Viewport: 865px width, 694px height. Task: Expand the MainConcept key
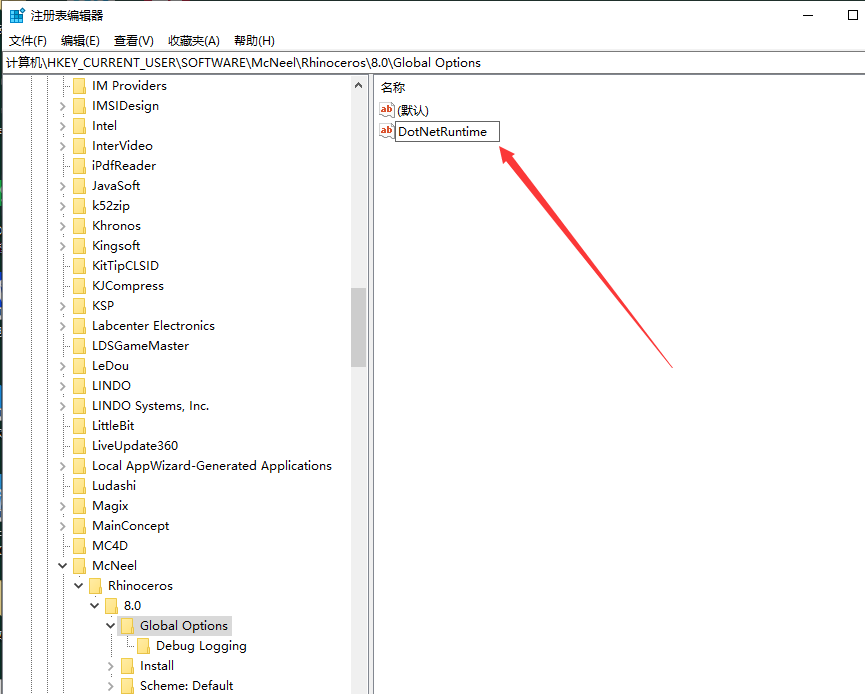coord(62,526)
